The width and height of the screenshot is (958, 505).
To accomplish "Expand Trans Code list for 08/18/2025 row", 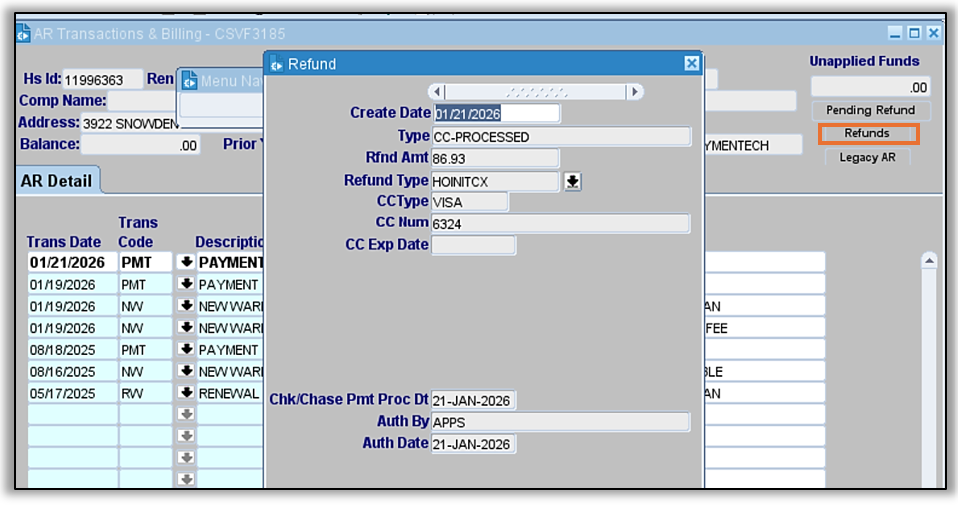I will coord(185,350).
